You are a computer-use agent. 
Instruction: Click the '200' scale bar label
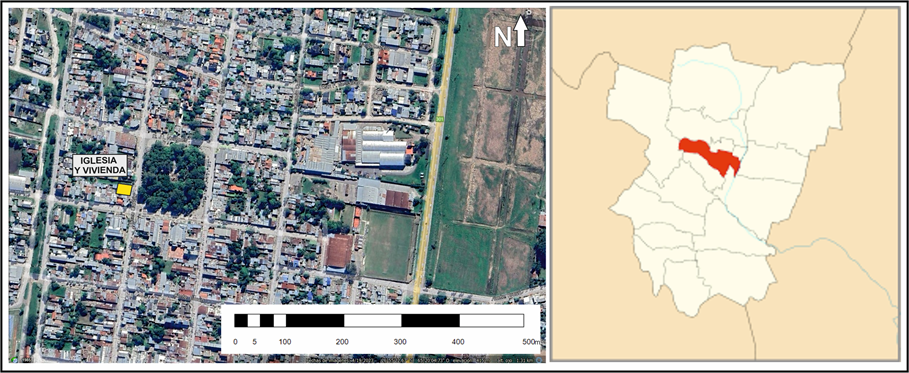point(343,342)
